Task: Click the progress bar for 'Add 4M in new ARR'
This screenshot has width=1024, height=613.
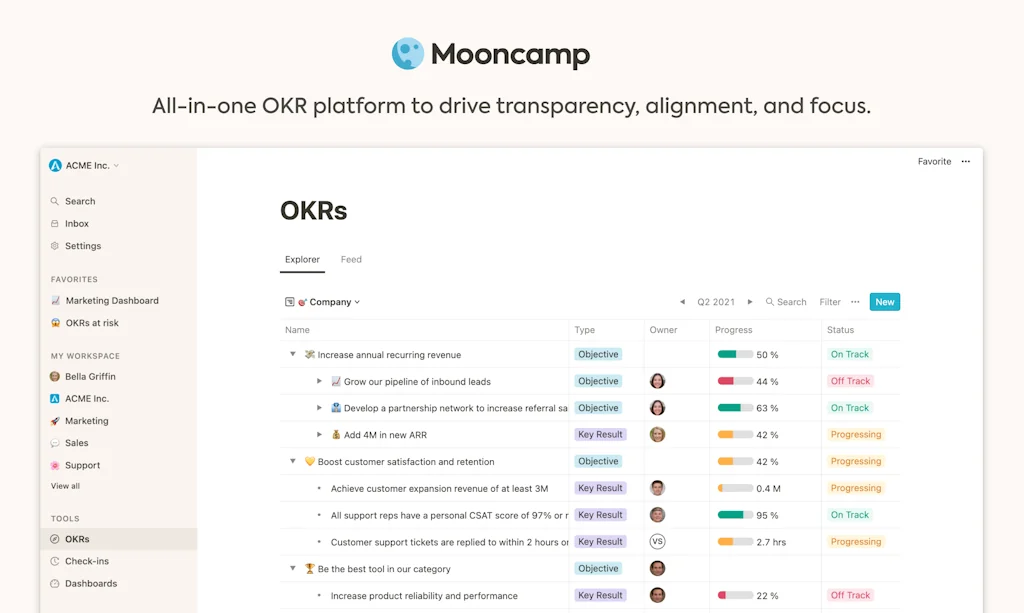Action: point(738,434)
